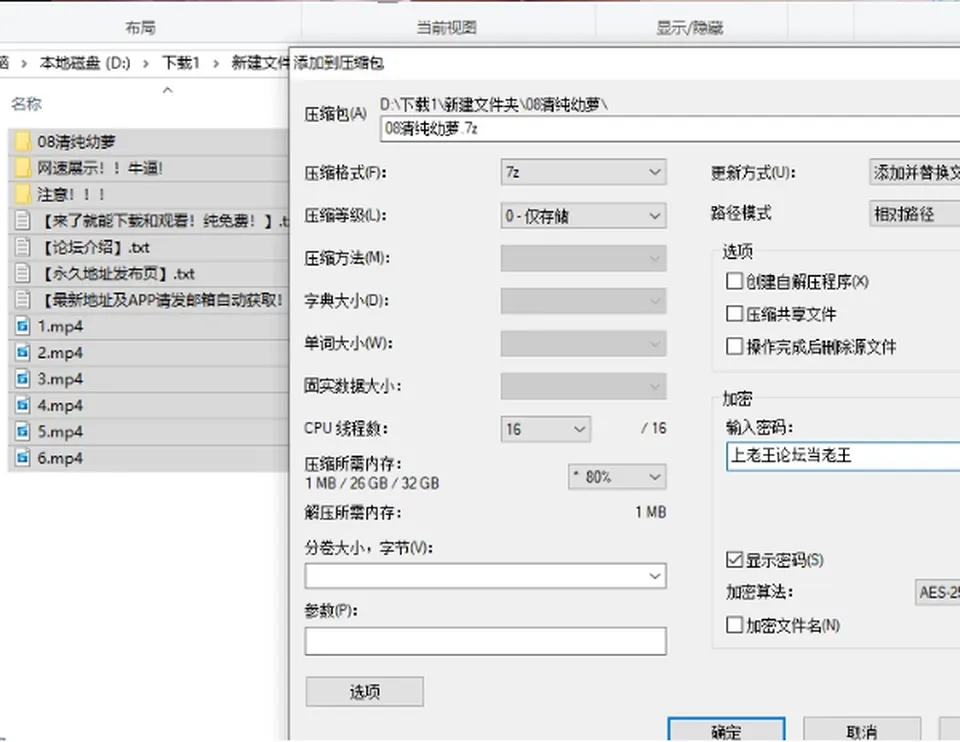Select the video file icon of 3.mp4
Image resolution: width=960 pixels, height=742 pixels.
(23, 378)
